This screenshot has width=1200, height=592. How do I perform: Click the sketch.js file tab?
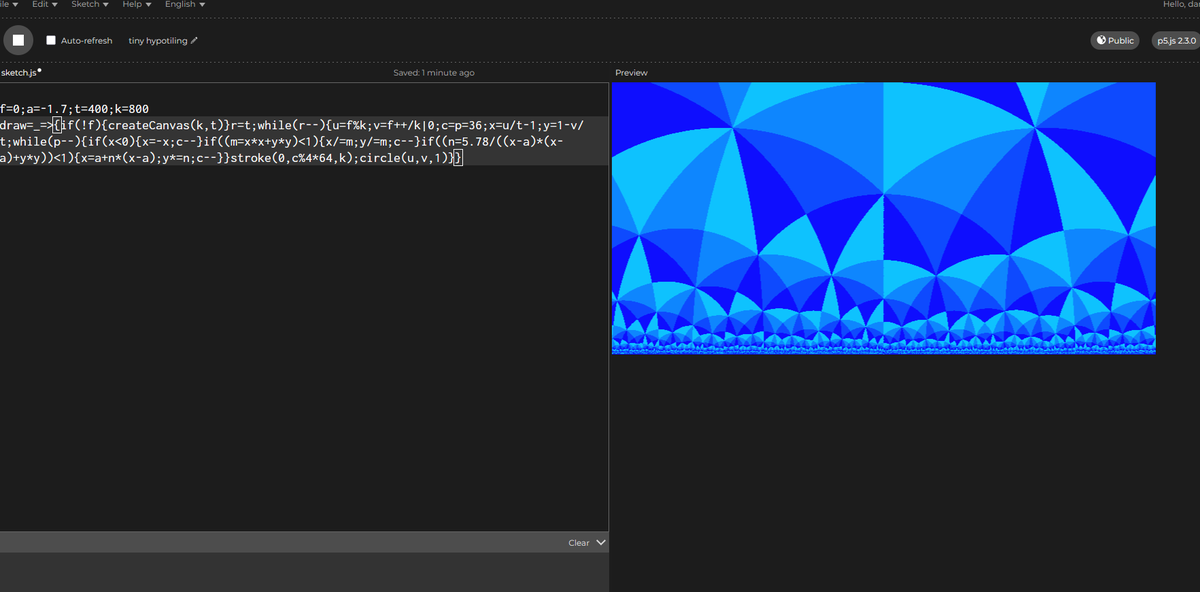[x=20, y=73]
